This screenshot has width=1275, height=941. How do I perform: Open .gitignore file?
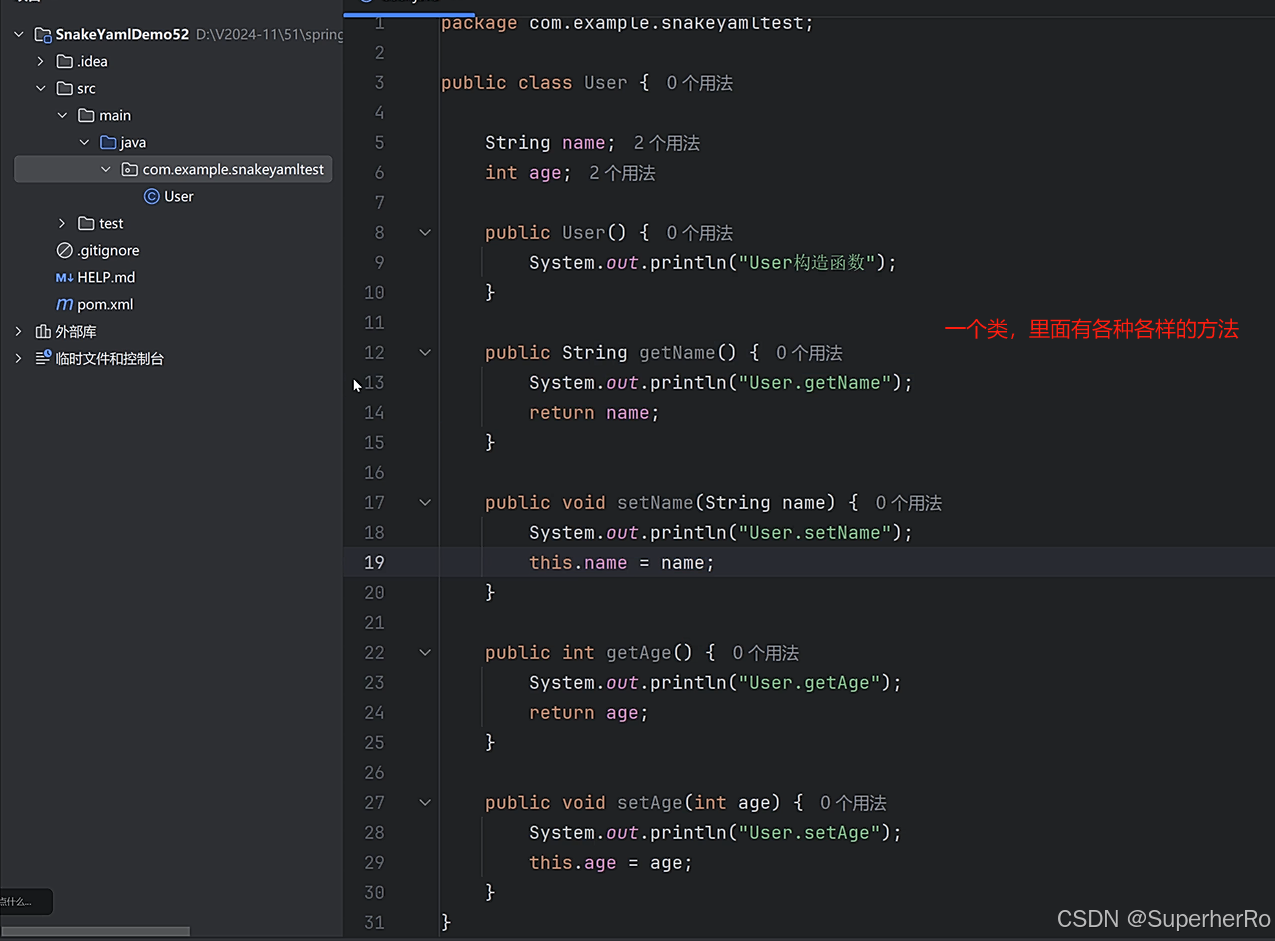tap(108, 250)
